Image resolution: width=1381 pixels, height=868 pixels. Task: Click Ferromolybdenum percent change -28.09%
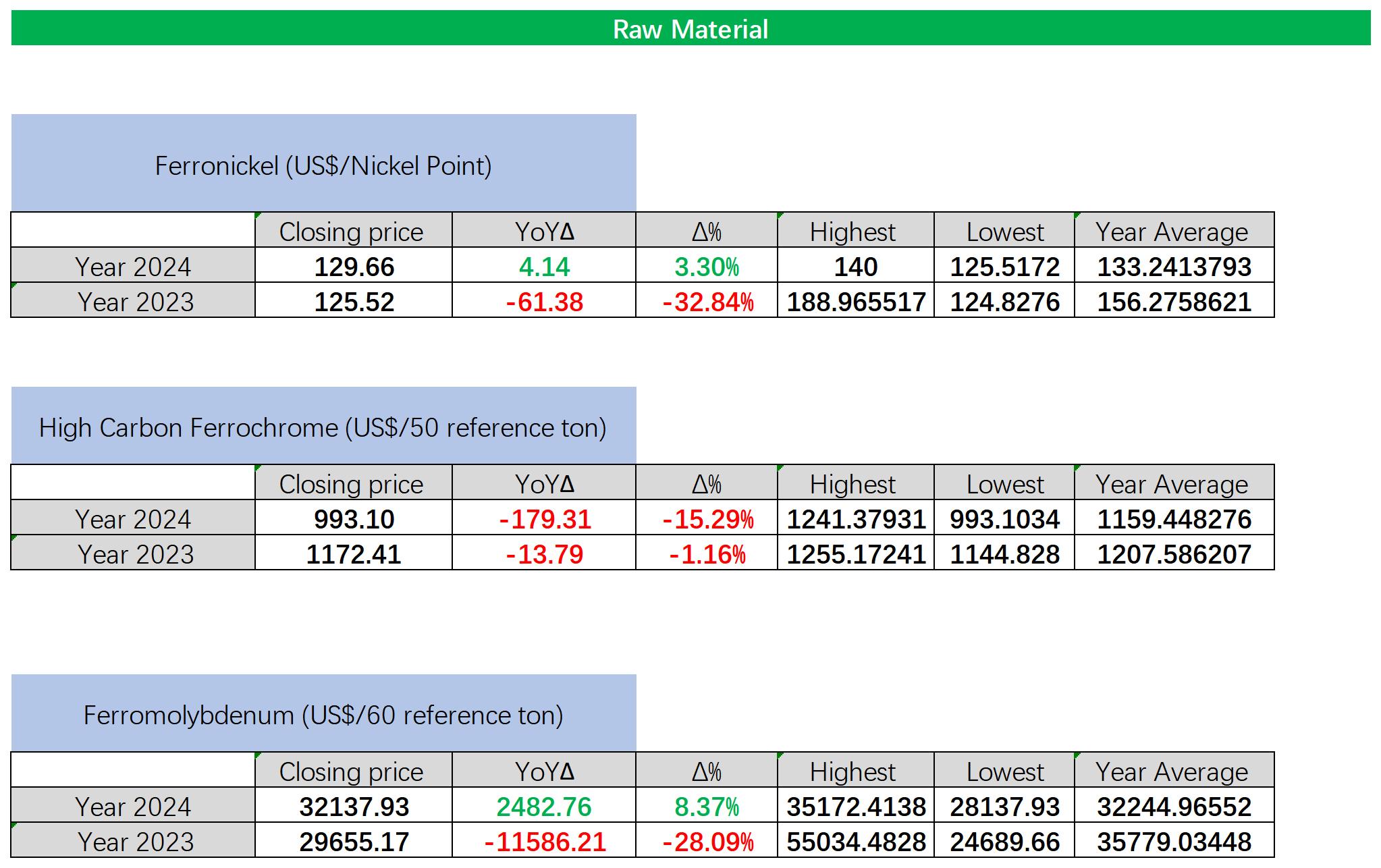click(x=707, y=842)
